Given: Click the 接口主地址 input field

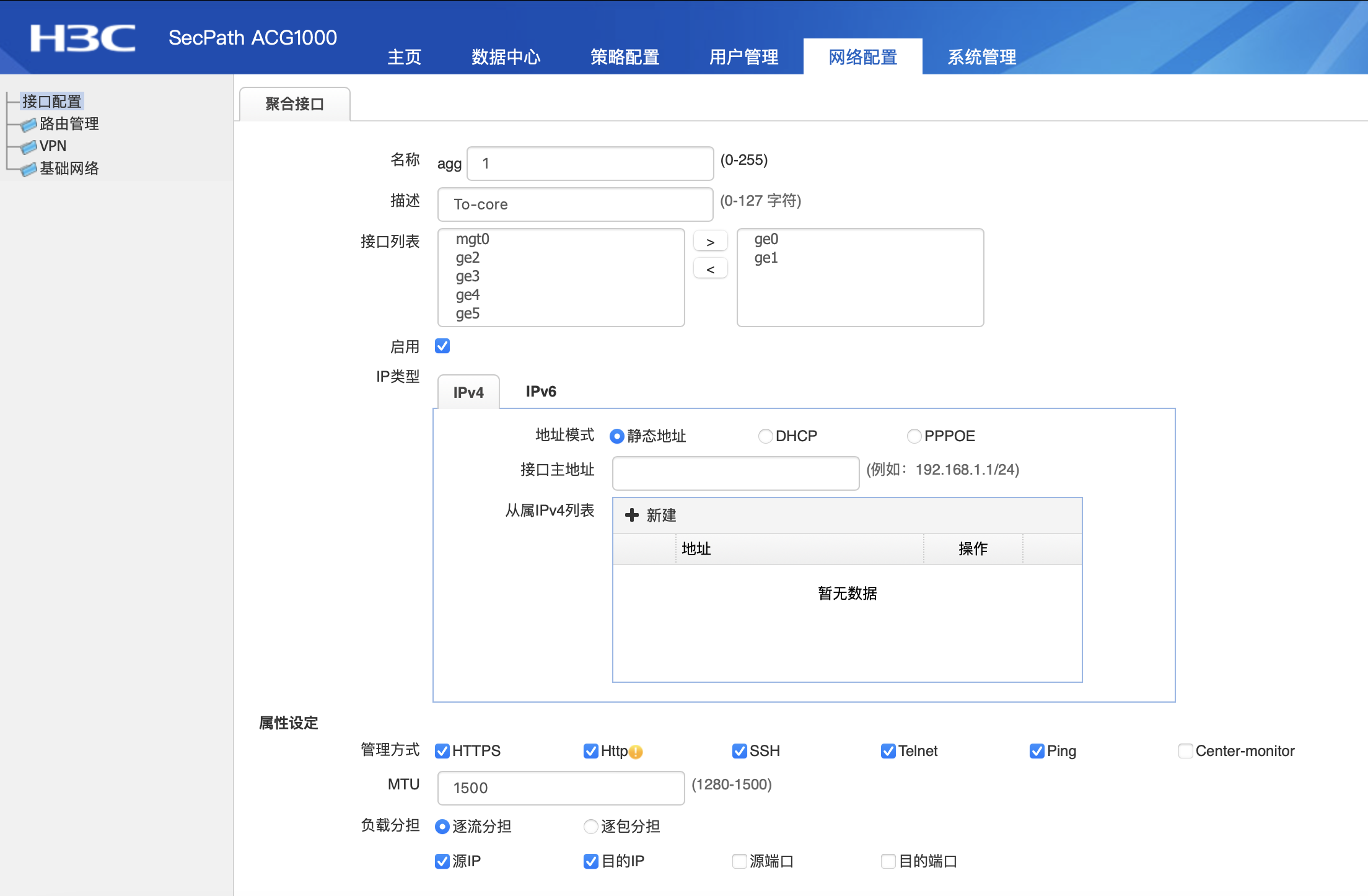Looking at the screenshot, I should click(735, 473).
